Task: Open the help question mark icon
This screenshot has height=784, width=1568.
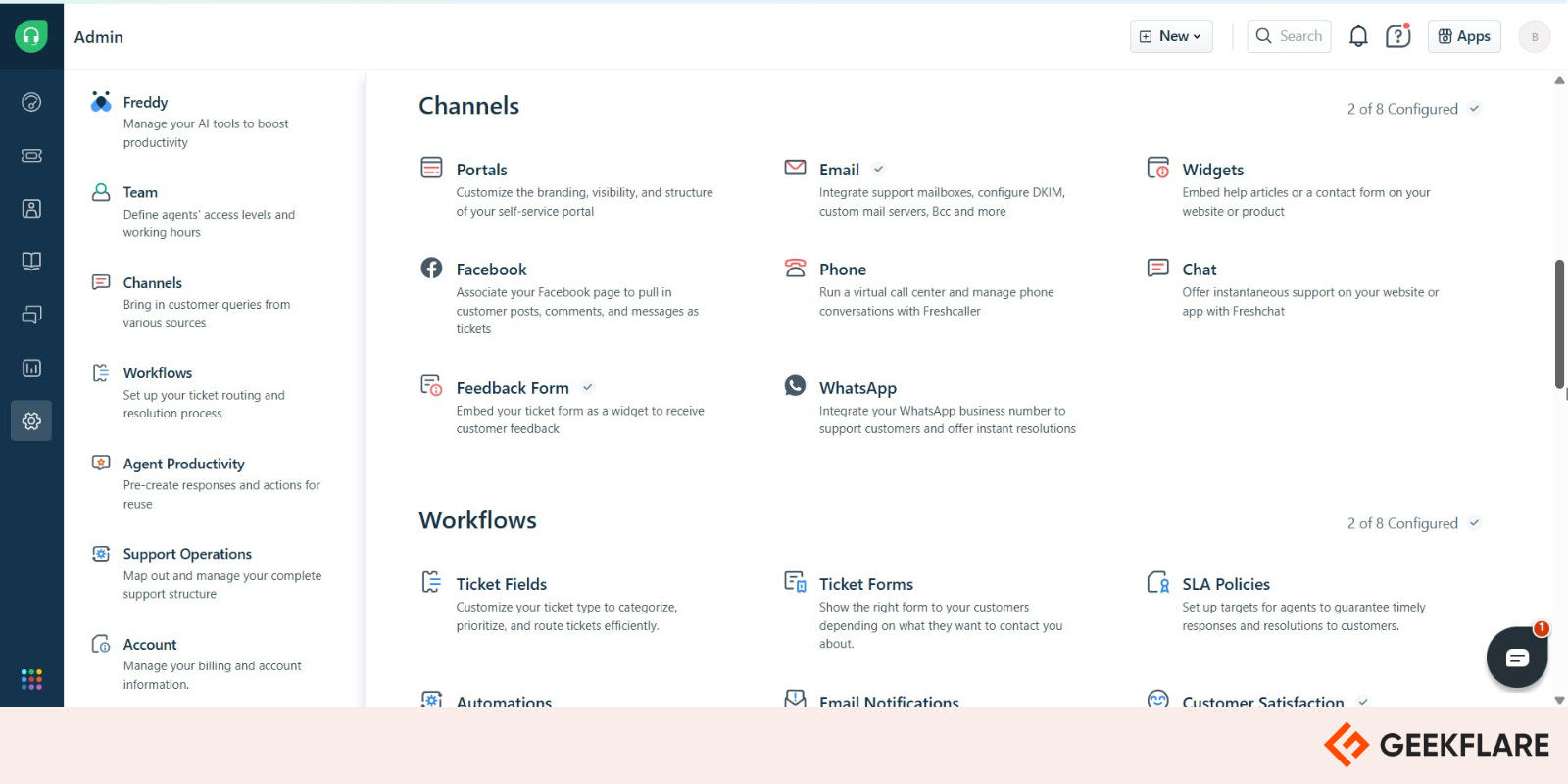Action: pyautogui.click(x=1397, y=36)
